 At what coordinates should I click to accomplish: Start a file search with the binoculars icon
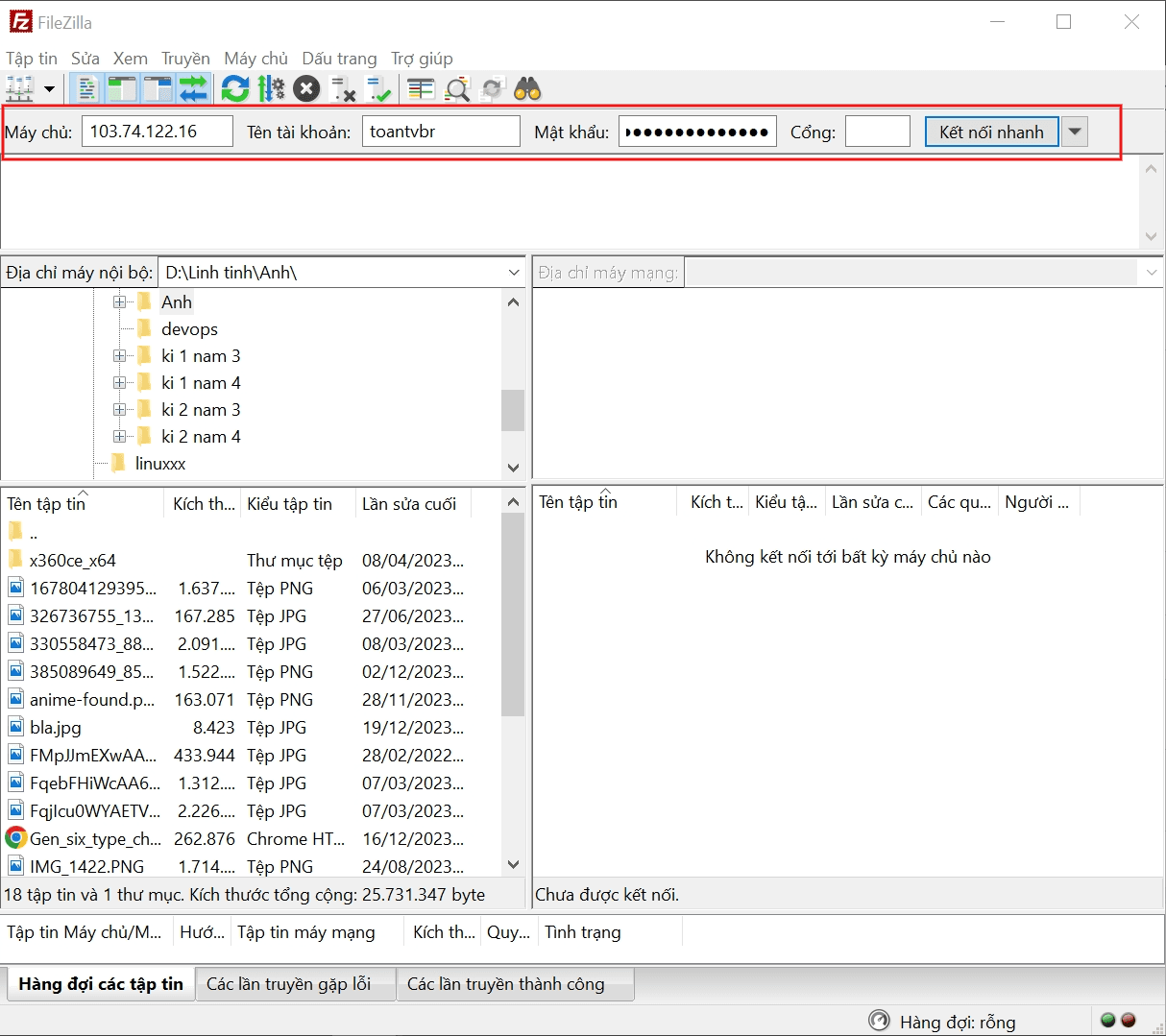[528, 88]
